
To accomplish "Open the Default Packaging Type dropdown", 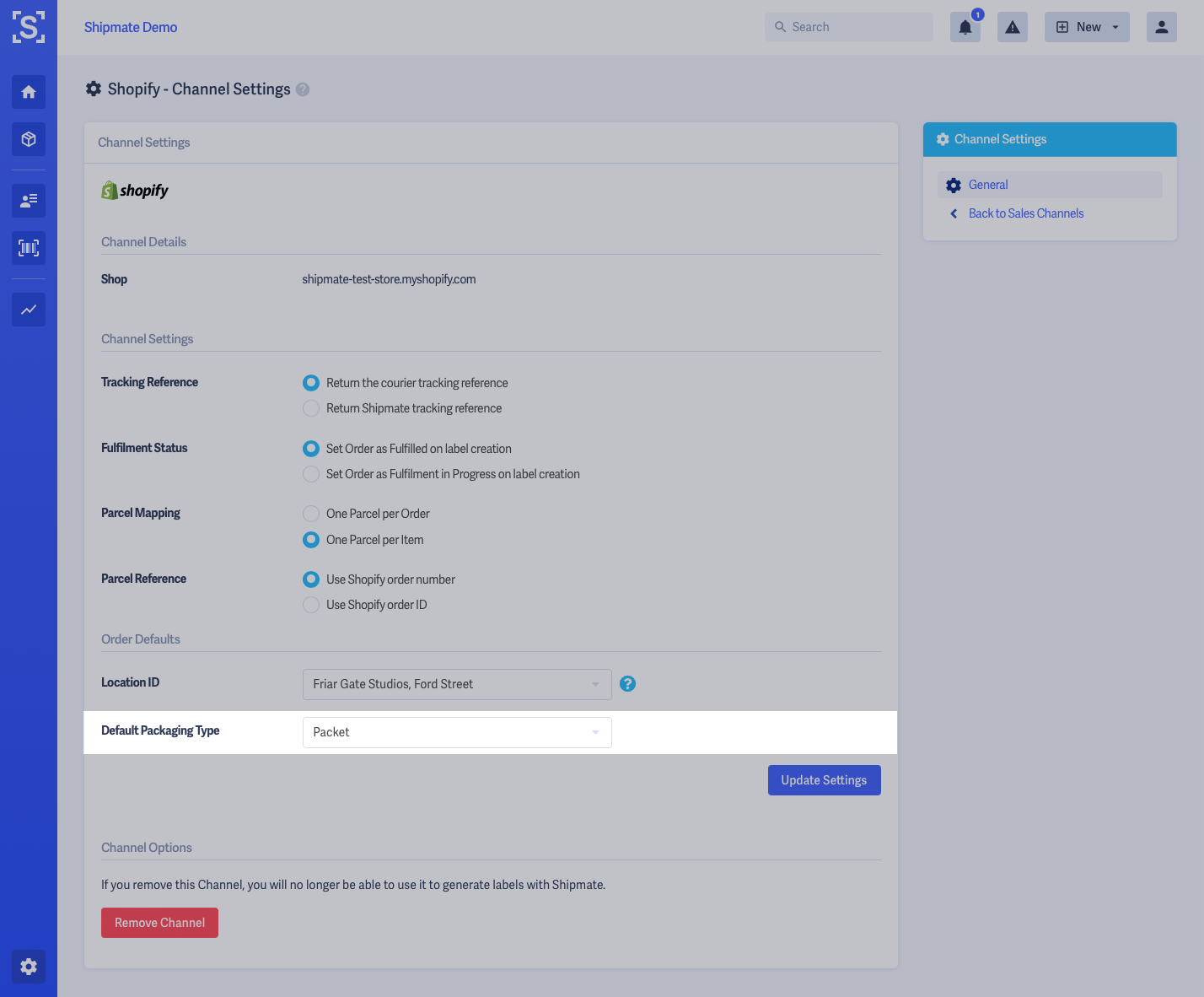I will tap(457, 732).
